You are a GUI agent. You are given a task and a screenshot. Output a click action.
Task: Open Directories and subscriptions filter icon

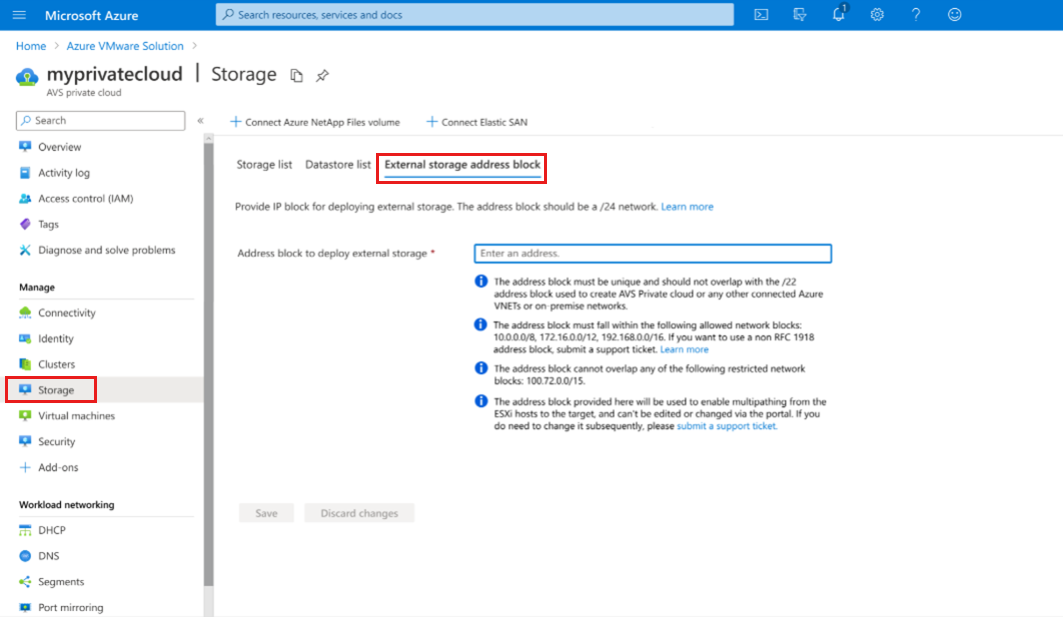click(x=800, y=14)
